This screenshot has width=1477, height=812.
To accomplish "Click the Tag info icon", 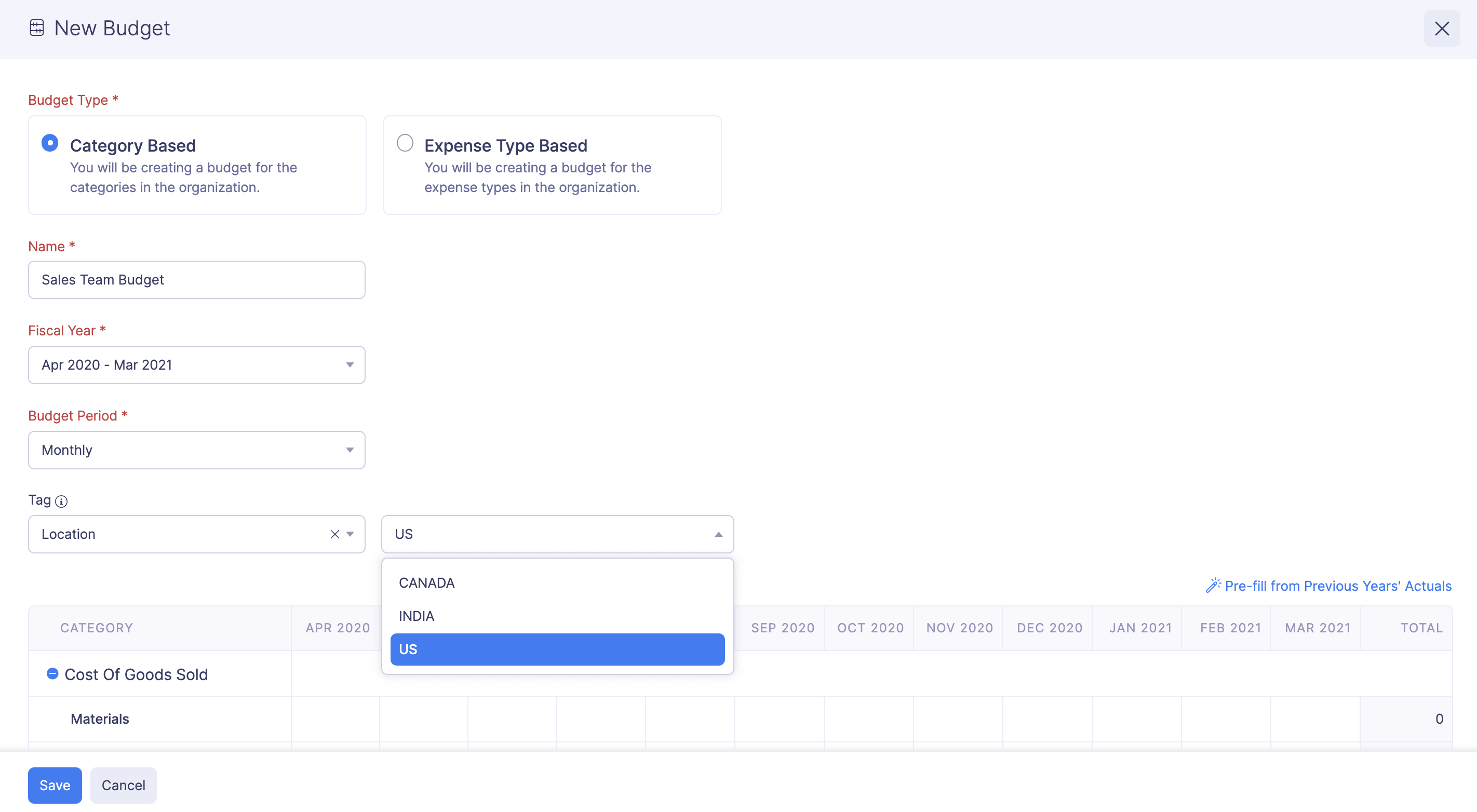I will [61, 502].
